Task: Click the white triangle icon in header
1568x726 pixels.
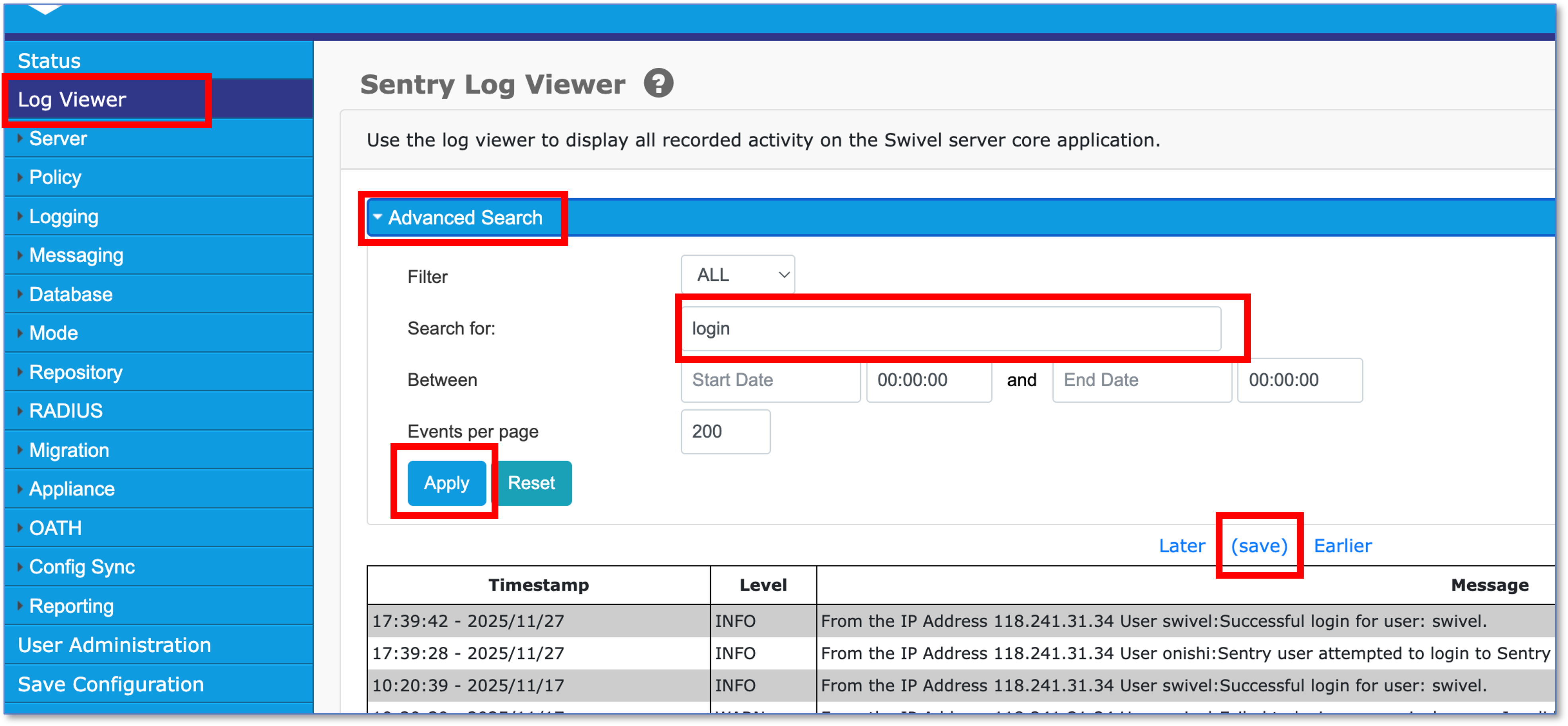Action: [45, 8]
